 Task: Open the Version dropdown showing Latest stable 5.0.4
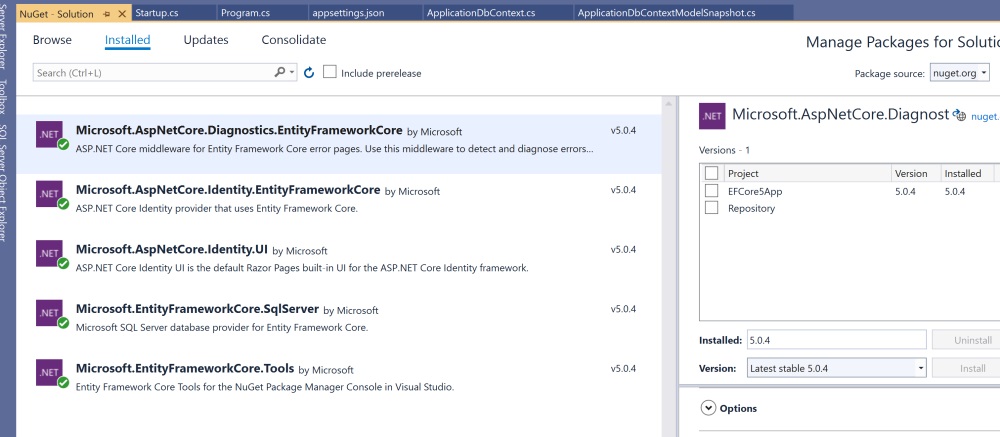pyautogui.click(x=837, y=368)
